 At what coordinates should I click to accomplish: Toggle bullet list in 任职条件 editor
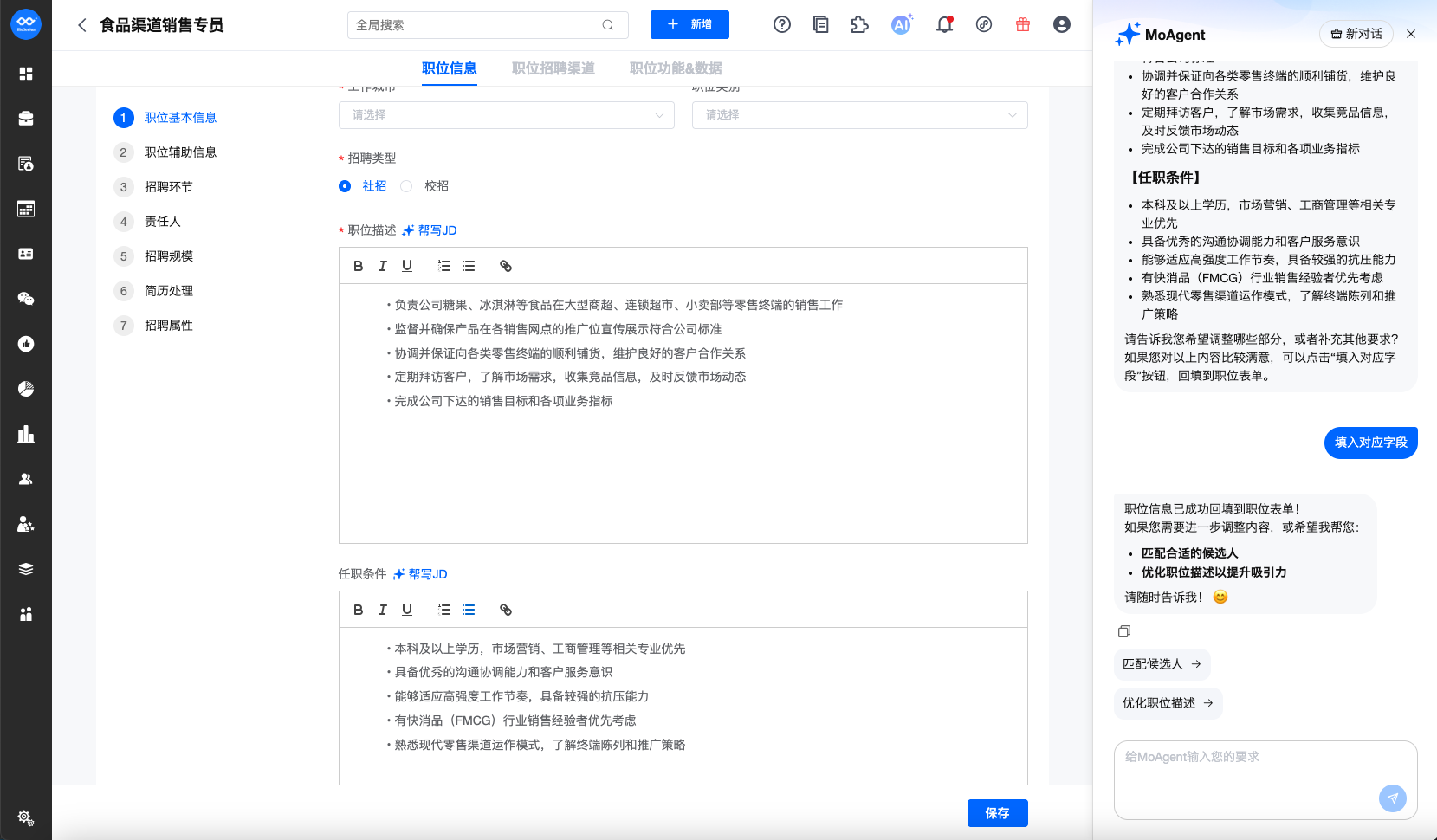pos(469,610)
